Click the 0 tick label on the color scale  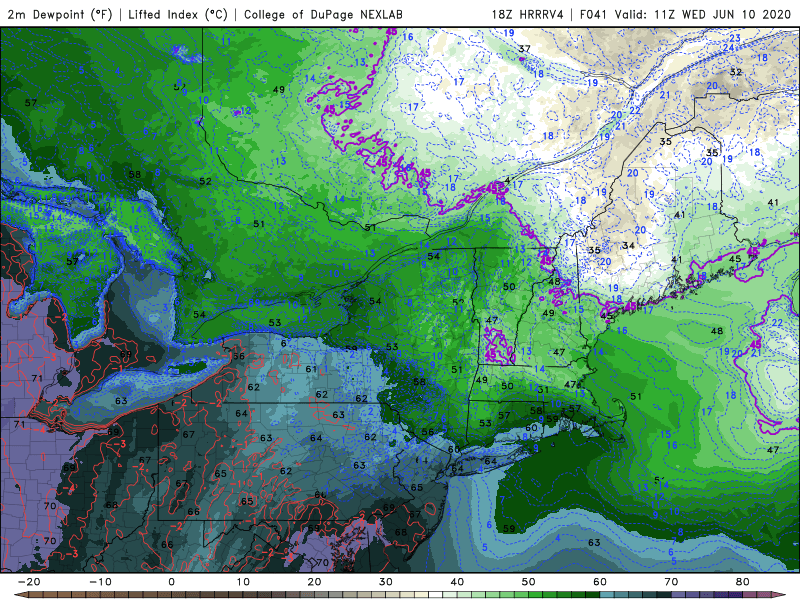click(x=171, y=582)
